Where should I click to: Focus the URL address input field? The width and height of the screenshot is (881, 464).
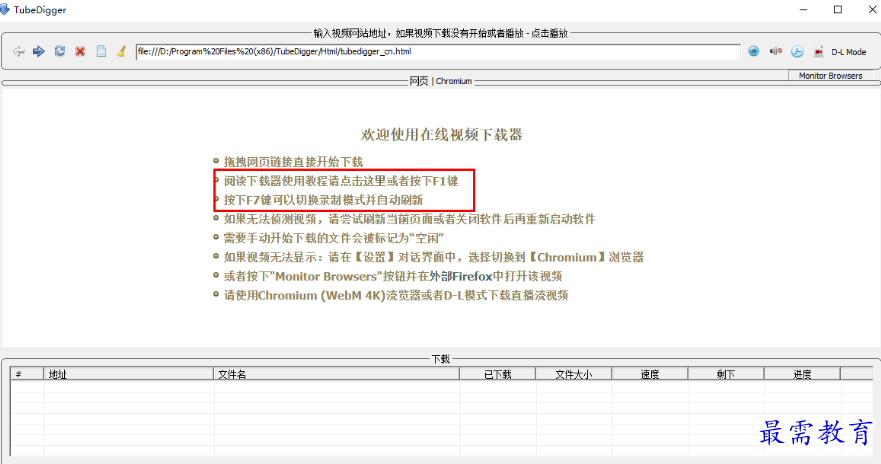[x=438, y=52]
